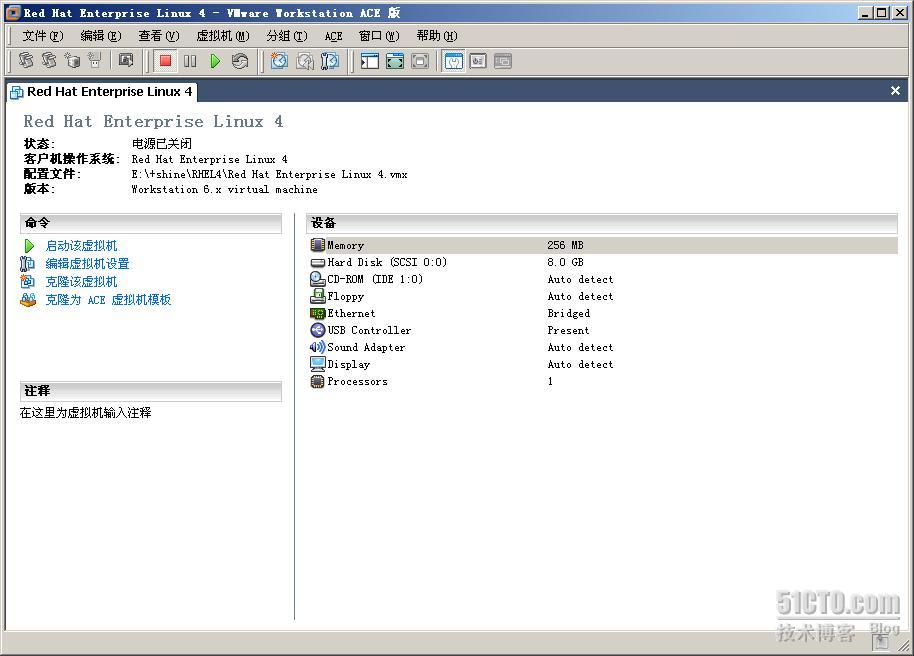Select the appliance view toolbar icon
The image size is (914, 656).
(x=478, y=61)
